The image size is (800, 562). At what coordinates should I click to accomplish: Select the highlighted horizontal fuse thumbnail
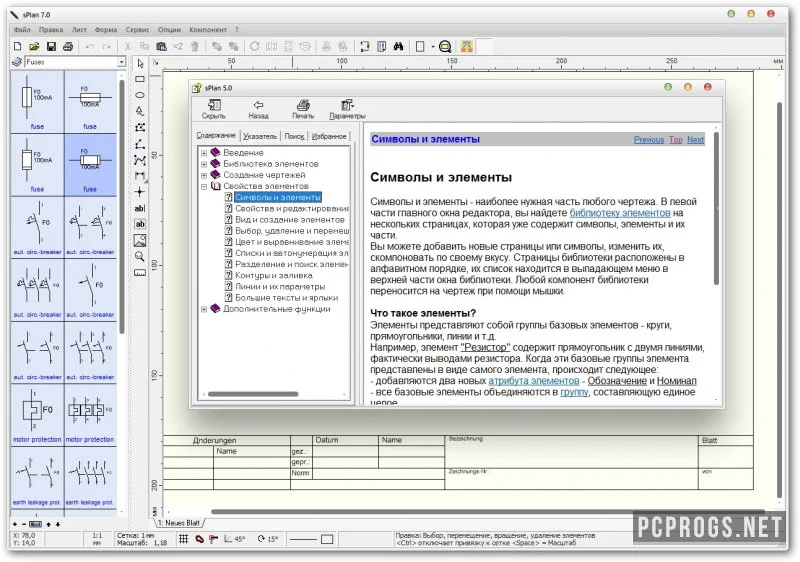[x=90, y=164]
